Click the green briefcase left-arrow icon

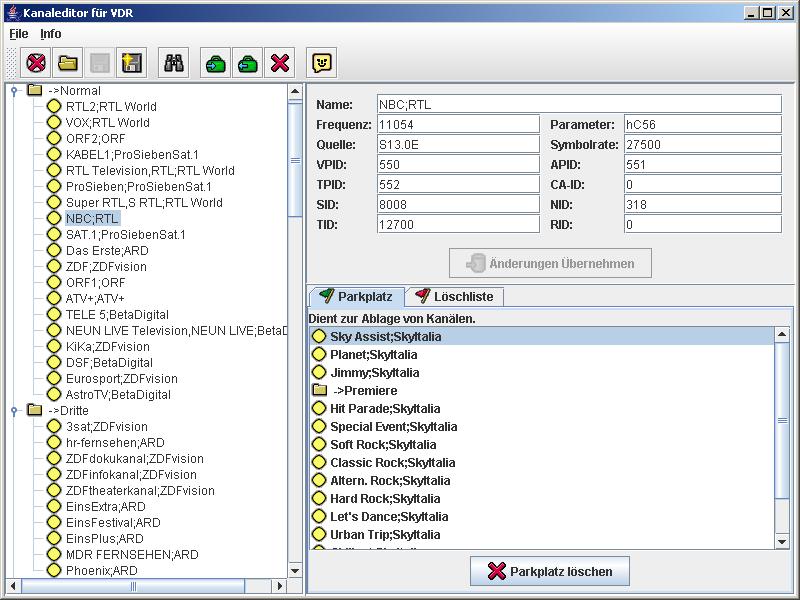(x=247, y=63)
